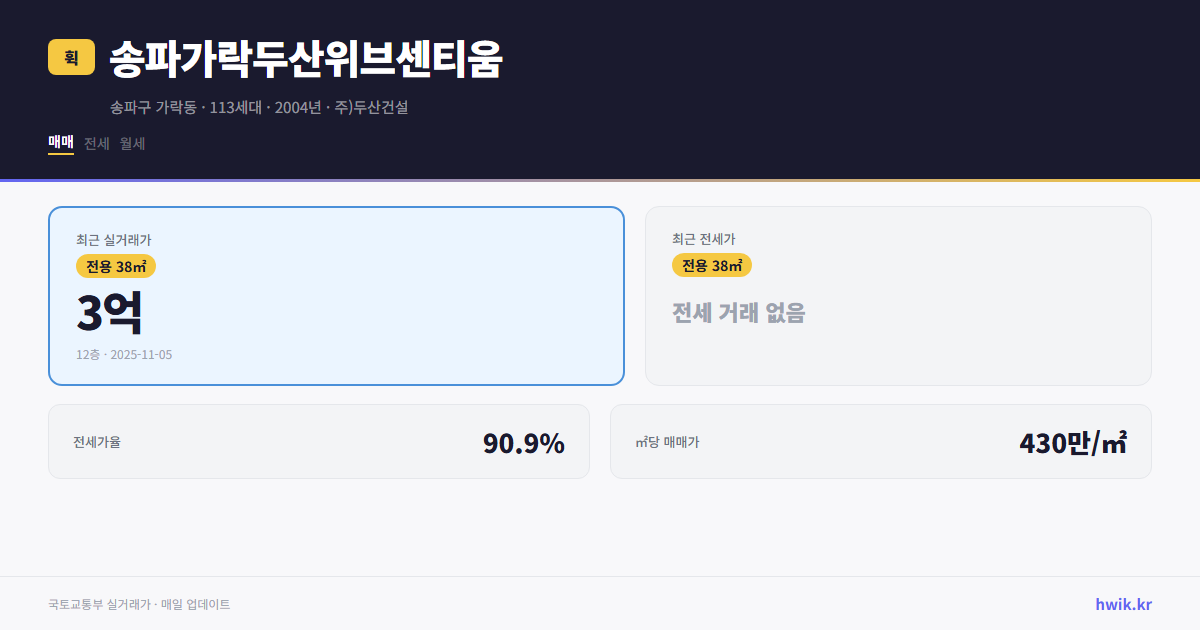Click the ㎡당 매매가 price card
This screenshot has width=1200, height=630.
pyautogui.click(x=880, y=441)
